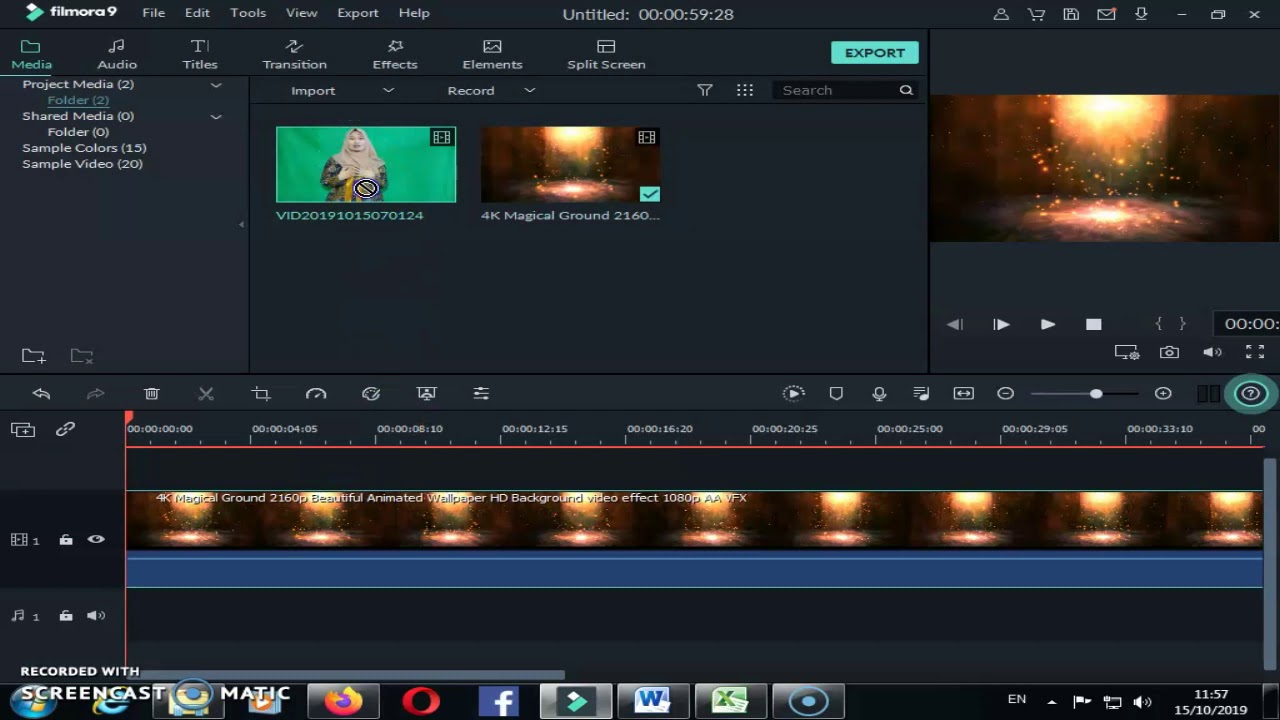Open the Audio tab
Screen dimensions: 1280x720
tap(117, 54)
